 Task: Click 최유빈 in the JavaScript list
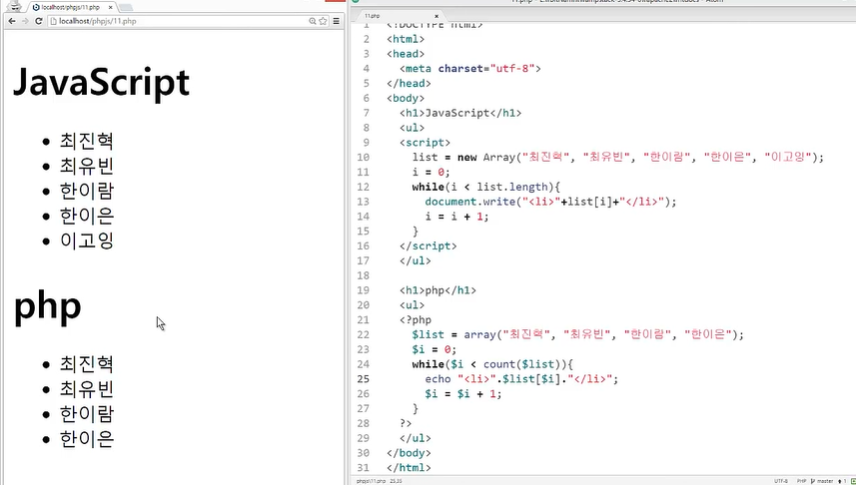coord(87,166)
